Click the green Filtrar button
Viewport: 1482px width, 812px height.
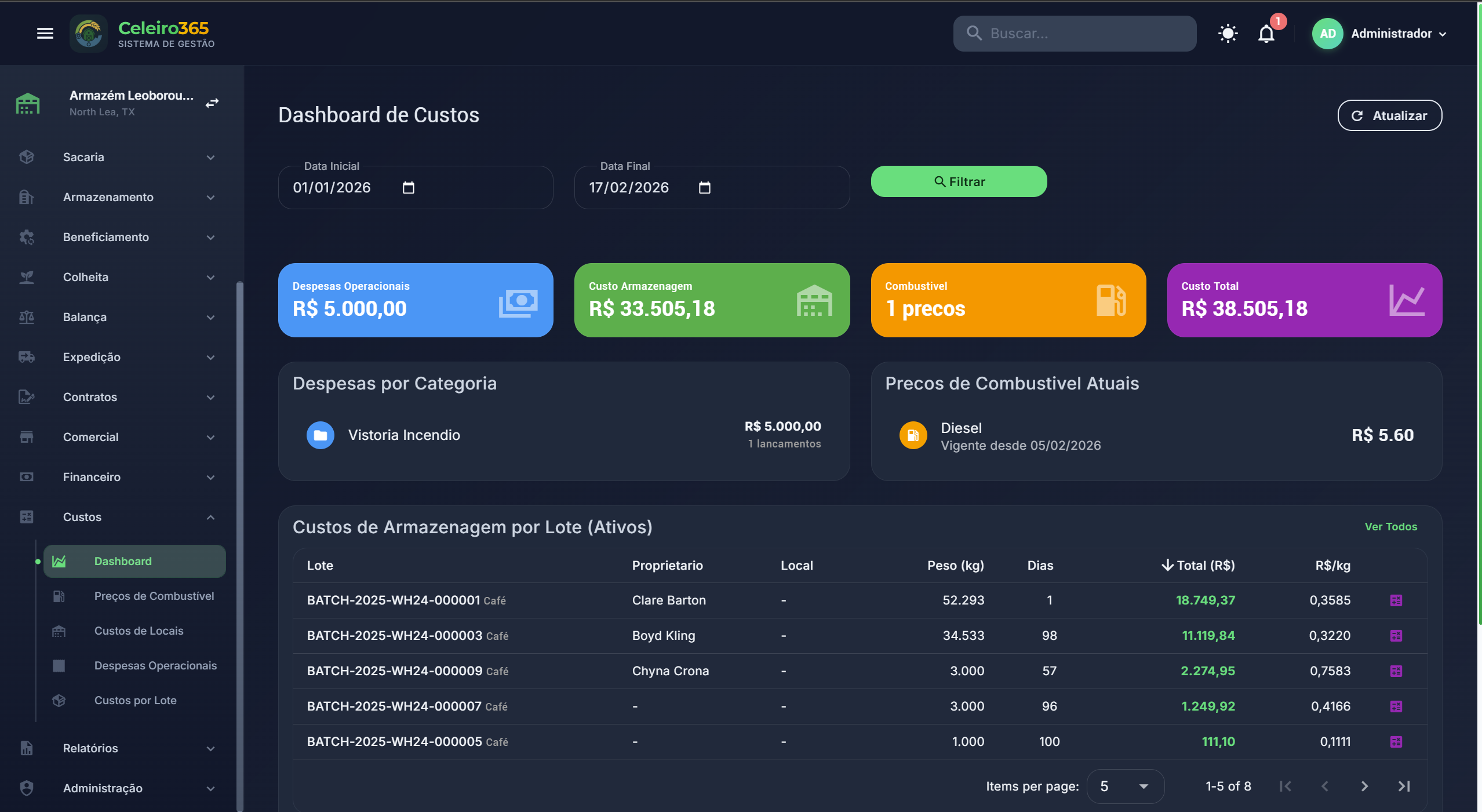click(x=959, y=182)
